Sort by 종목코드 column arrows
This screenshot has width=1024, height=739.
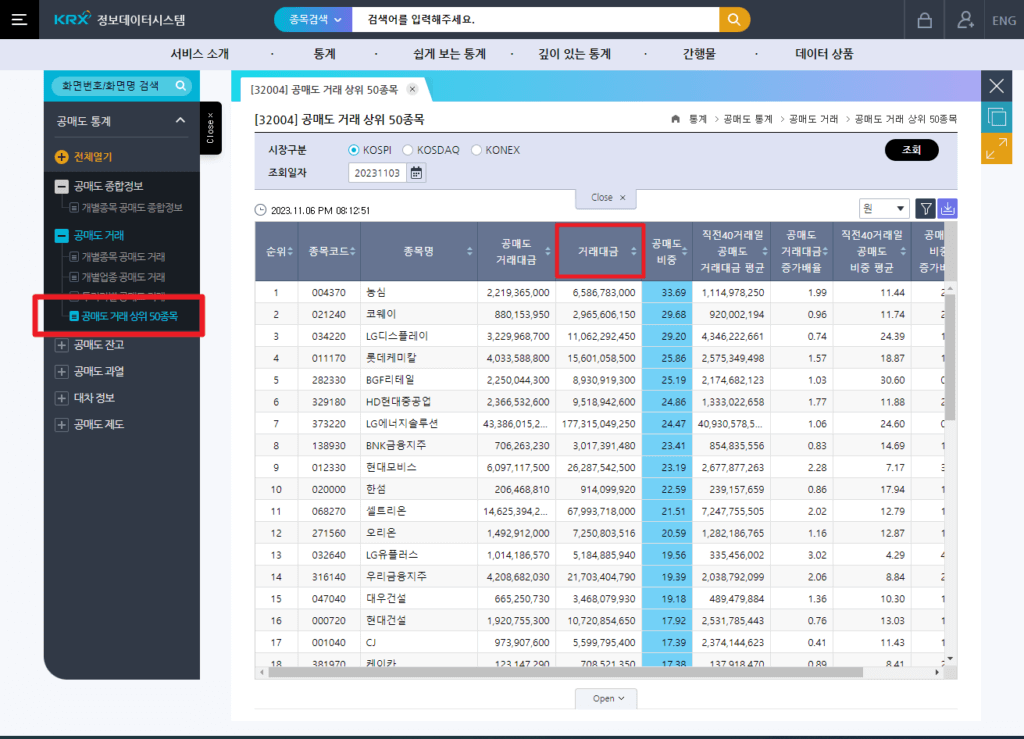pyautogui.click(x=353, y=251)
